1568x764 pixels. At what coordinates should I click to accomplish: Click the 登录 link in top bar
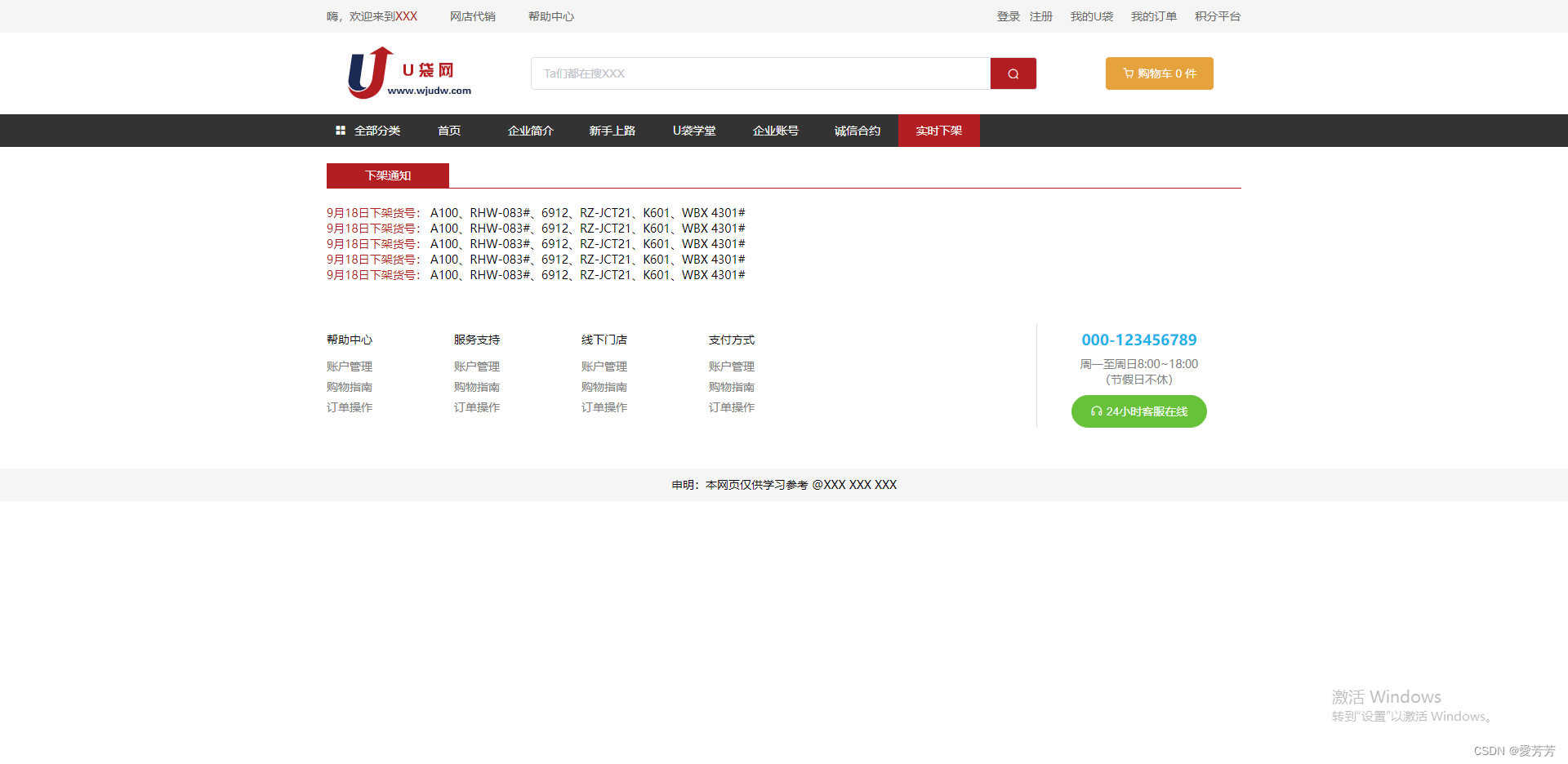coord(1008,16)
